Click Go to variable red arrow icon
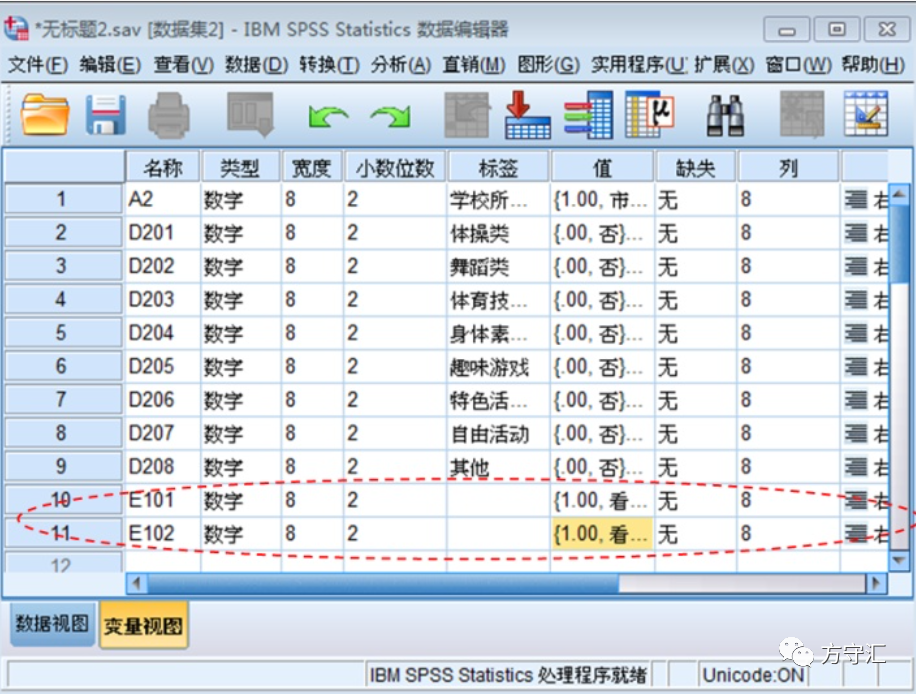The image size is (916, 694). [x=528, y=114]
